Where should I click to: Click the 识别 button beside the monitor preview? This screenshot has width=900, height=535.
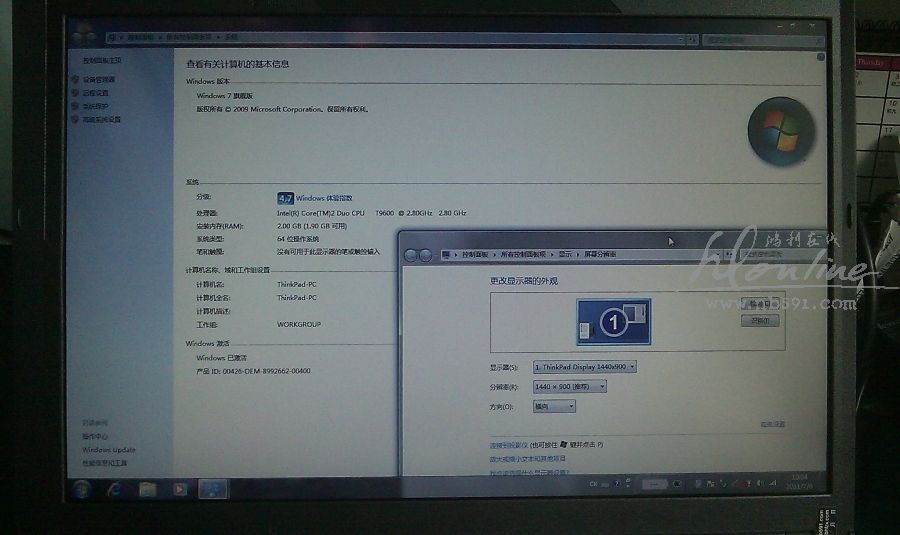pyautogui.click(x=760, y=321)
